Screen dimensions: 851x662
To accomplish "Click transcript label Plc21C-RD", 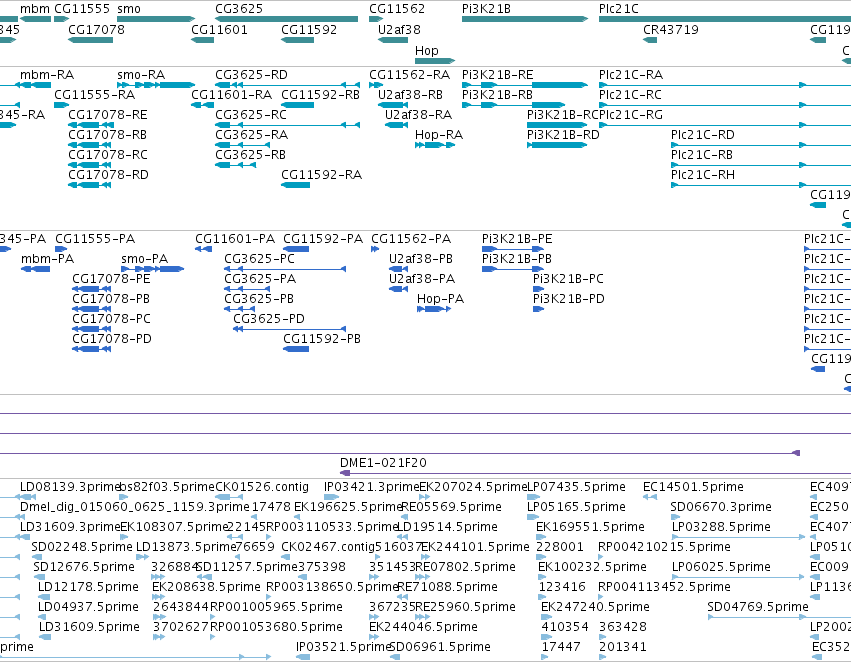I will 703,135.
